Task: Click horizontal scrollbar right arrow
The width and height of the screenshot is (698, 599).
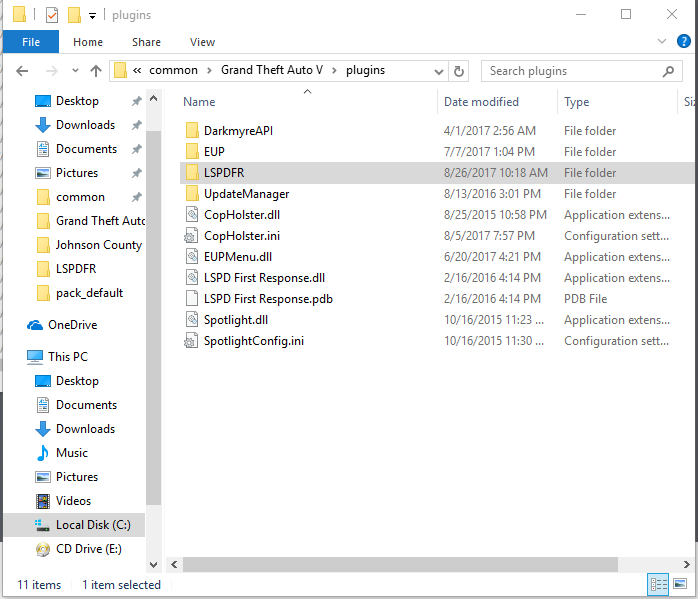Action: tap(687, 565)
